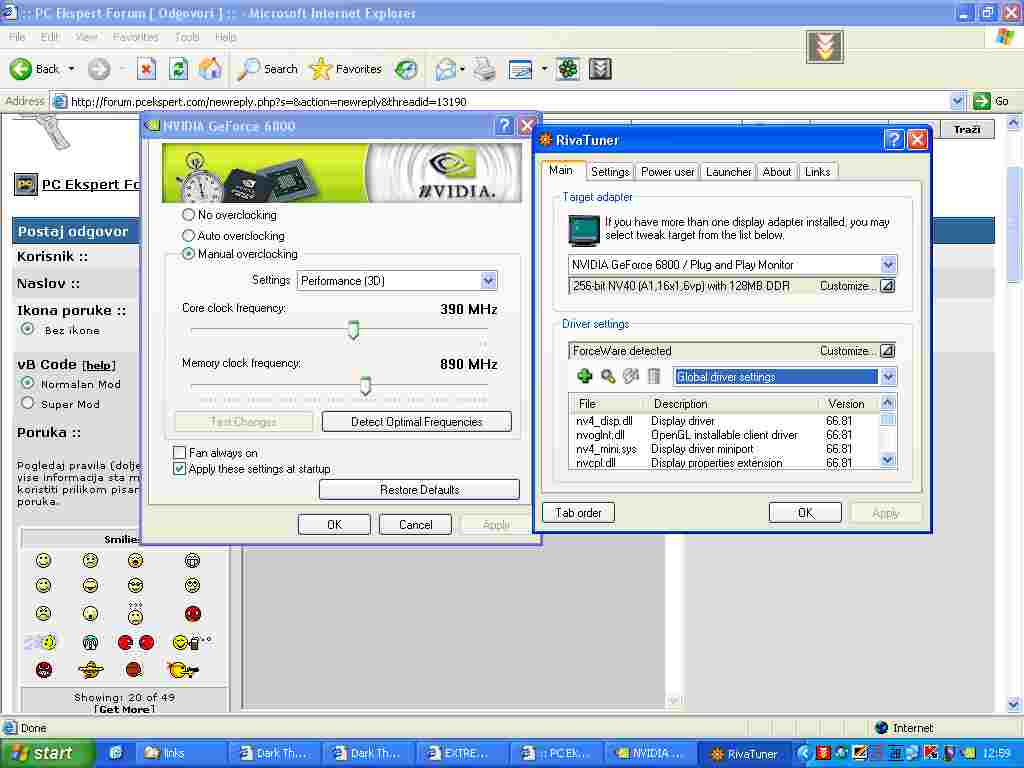Switch to the Power user tab
The width and height of the screenshot is (1024, 768).
667,172
